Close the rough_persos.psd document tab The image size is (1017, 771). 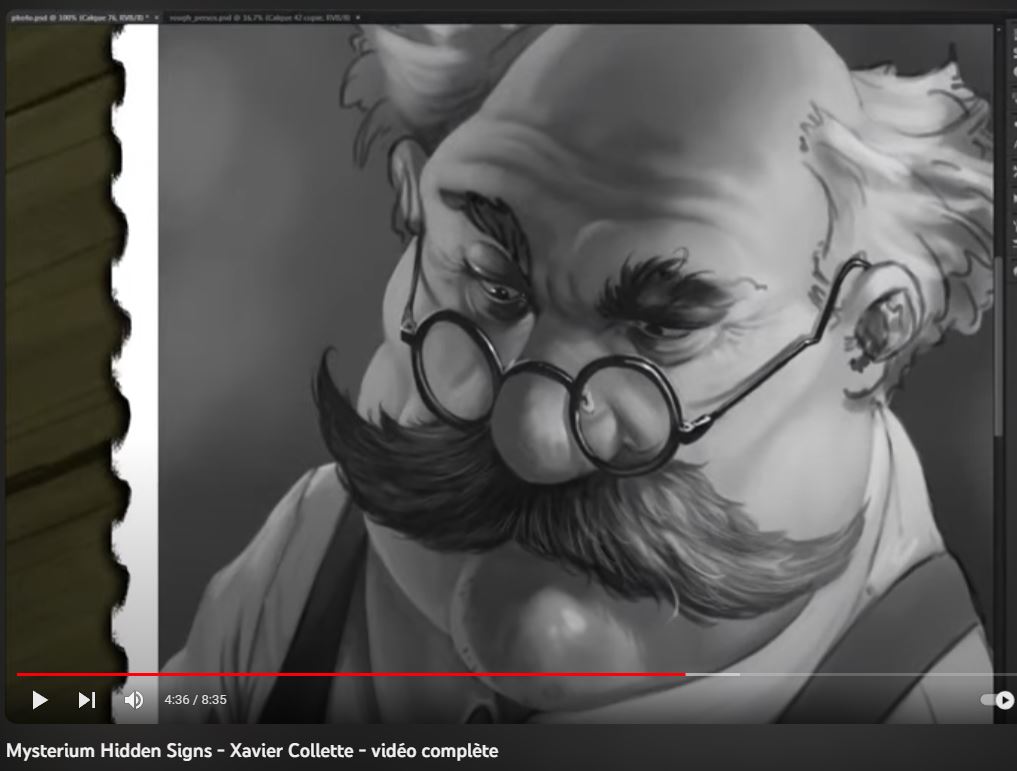pos(358,18)
